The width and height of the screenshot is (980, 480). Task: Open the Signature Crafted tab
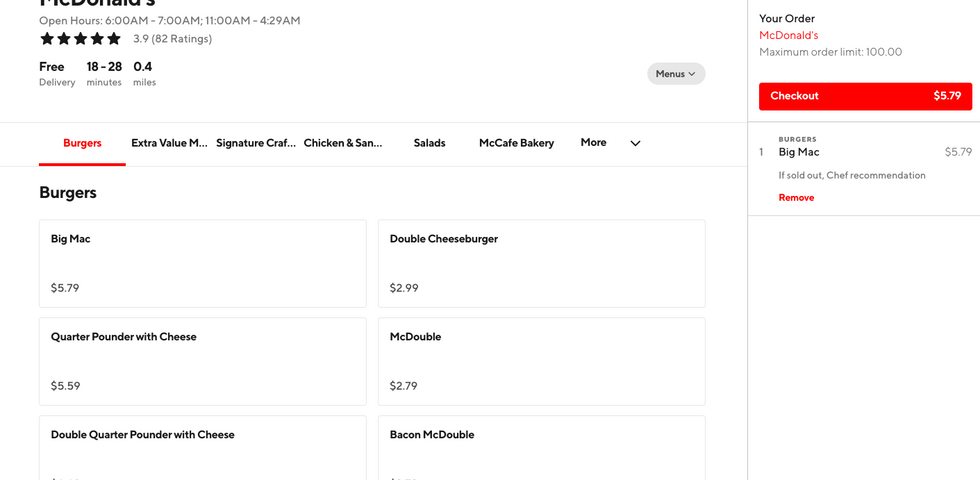(256, 143)
